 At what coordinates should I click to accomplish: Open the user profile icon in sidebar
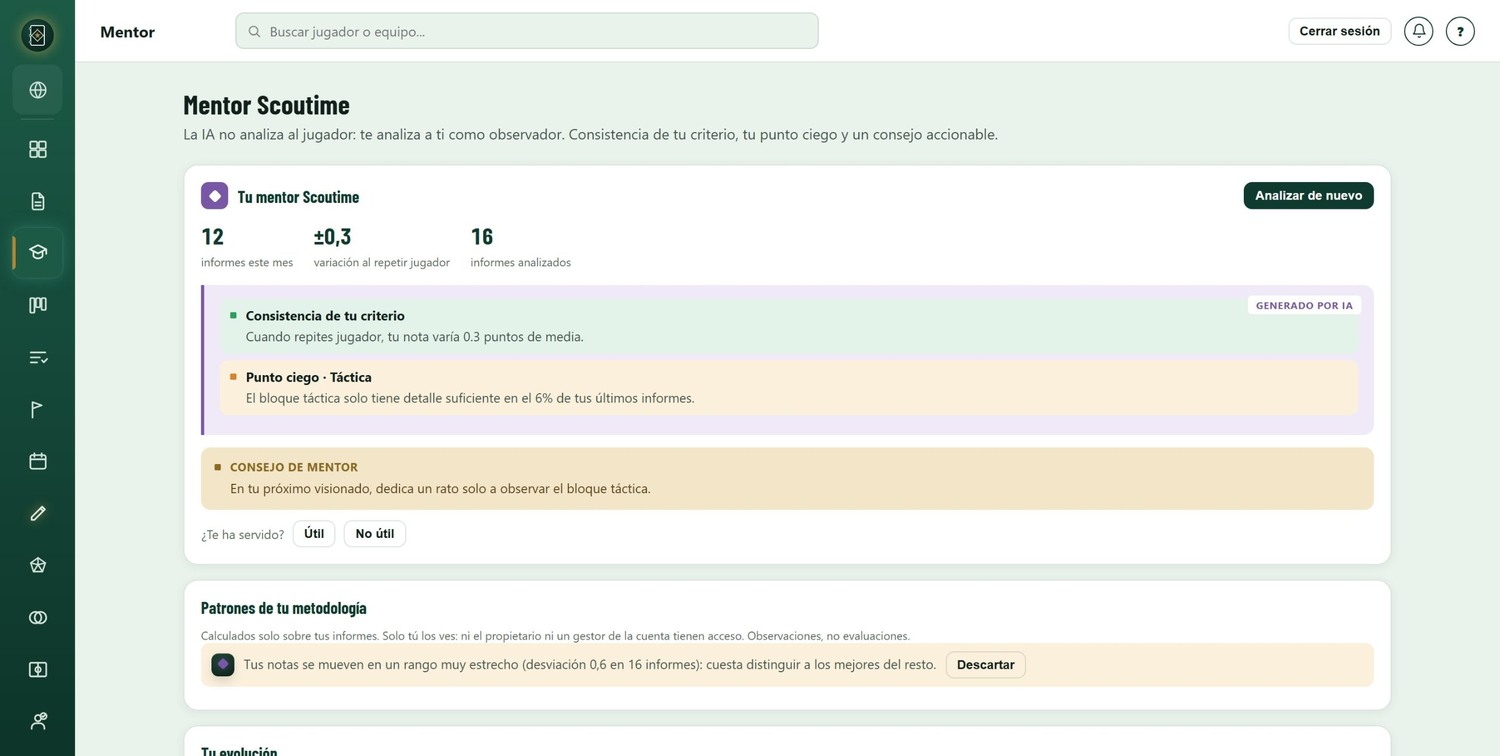(38, 721)
